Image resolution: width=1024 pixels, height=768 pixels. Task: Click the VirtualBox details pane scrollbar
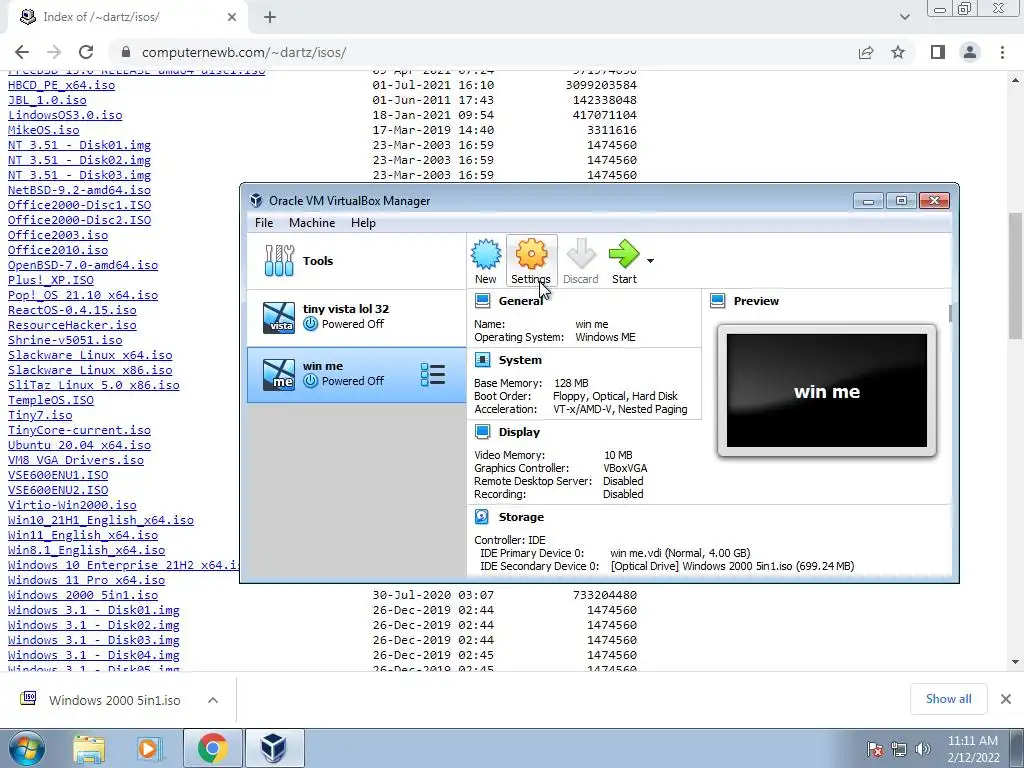click(x=950, y=313)
